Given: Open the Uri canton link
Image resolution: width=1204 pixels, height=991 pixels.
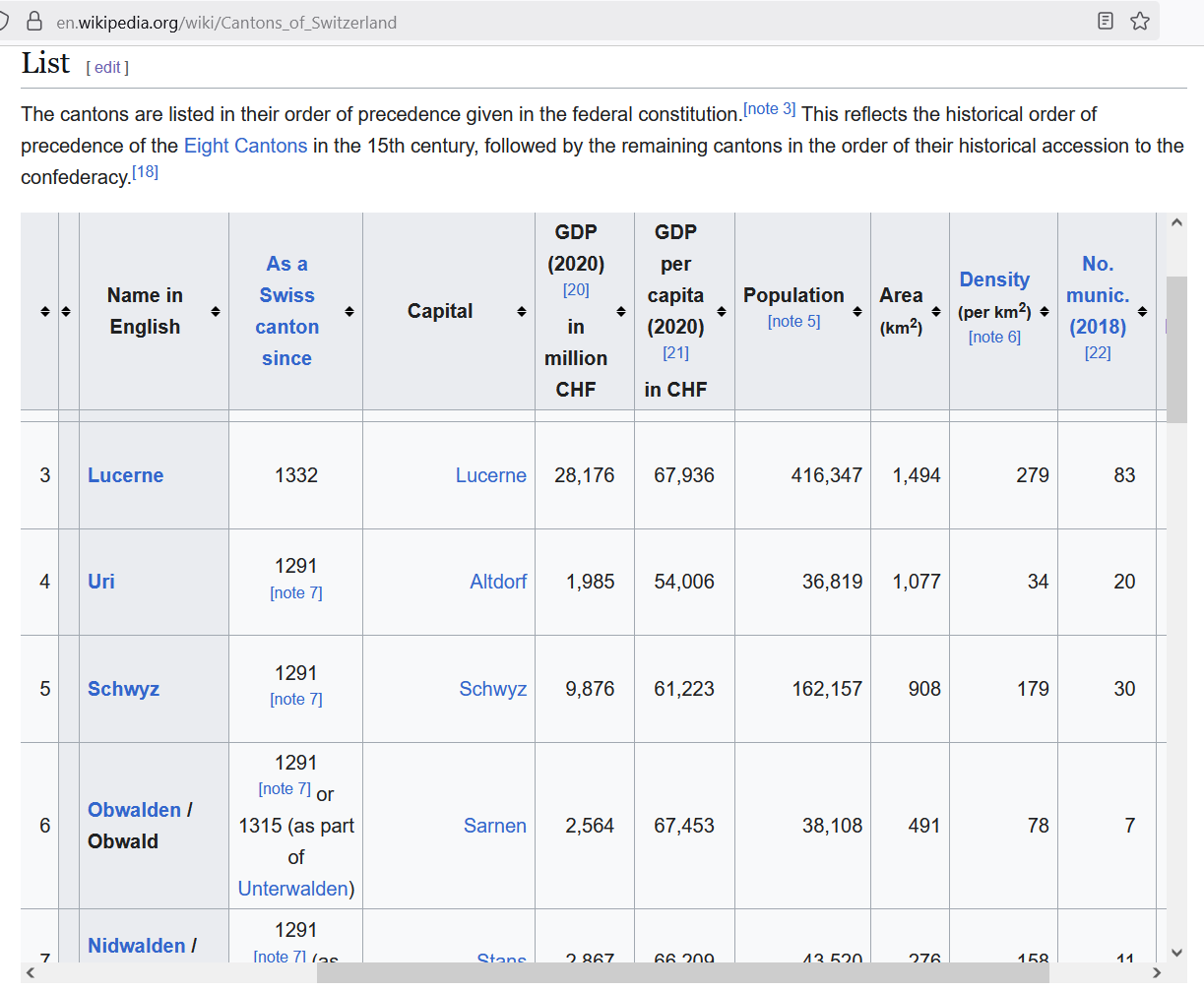Looking at the screenshot, I should click(101, 582).
